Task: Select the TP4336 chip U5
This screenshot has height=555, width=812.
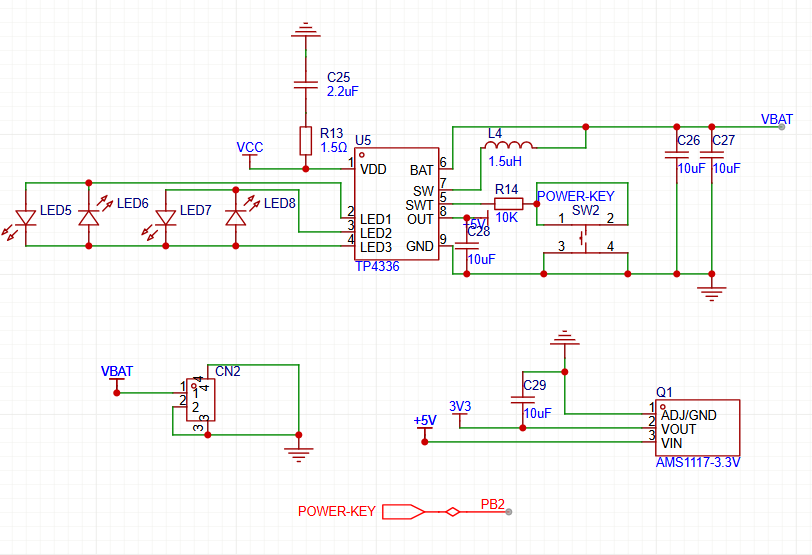Action: tap(396, 207)
